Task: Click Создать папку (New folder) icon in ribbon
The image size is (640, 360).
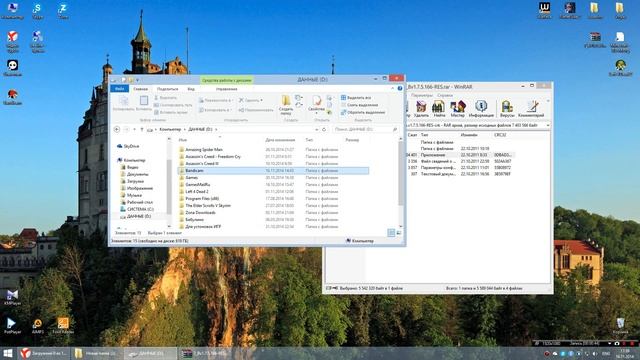Action: pos(286,105)
